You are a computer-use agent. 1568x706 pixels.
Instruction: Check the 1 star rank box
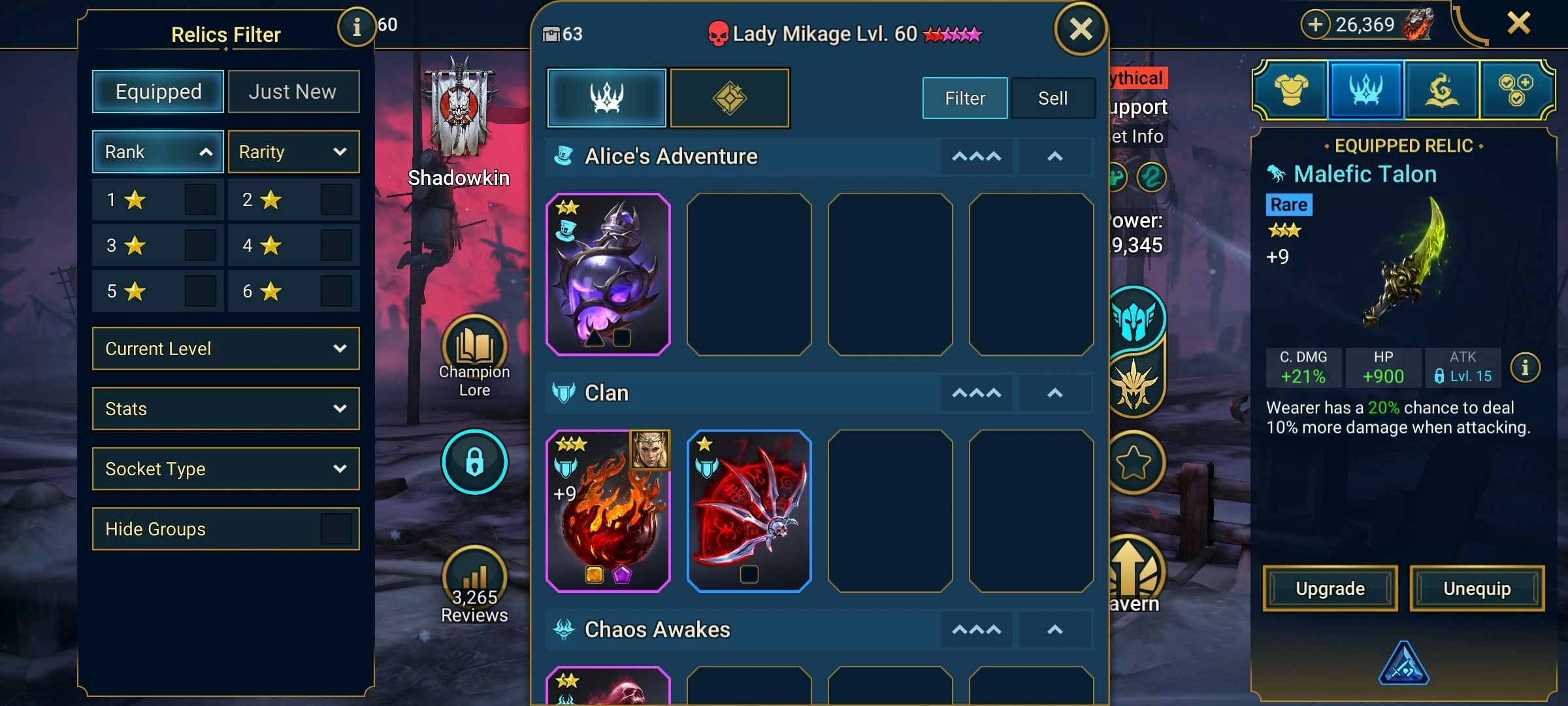(x=201, y=199)
